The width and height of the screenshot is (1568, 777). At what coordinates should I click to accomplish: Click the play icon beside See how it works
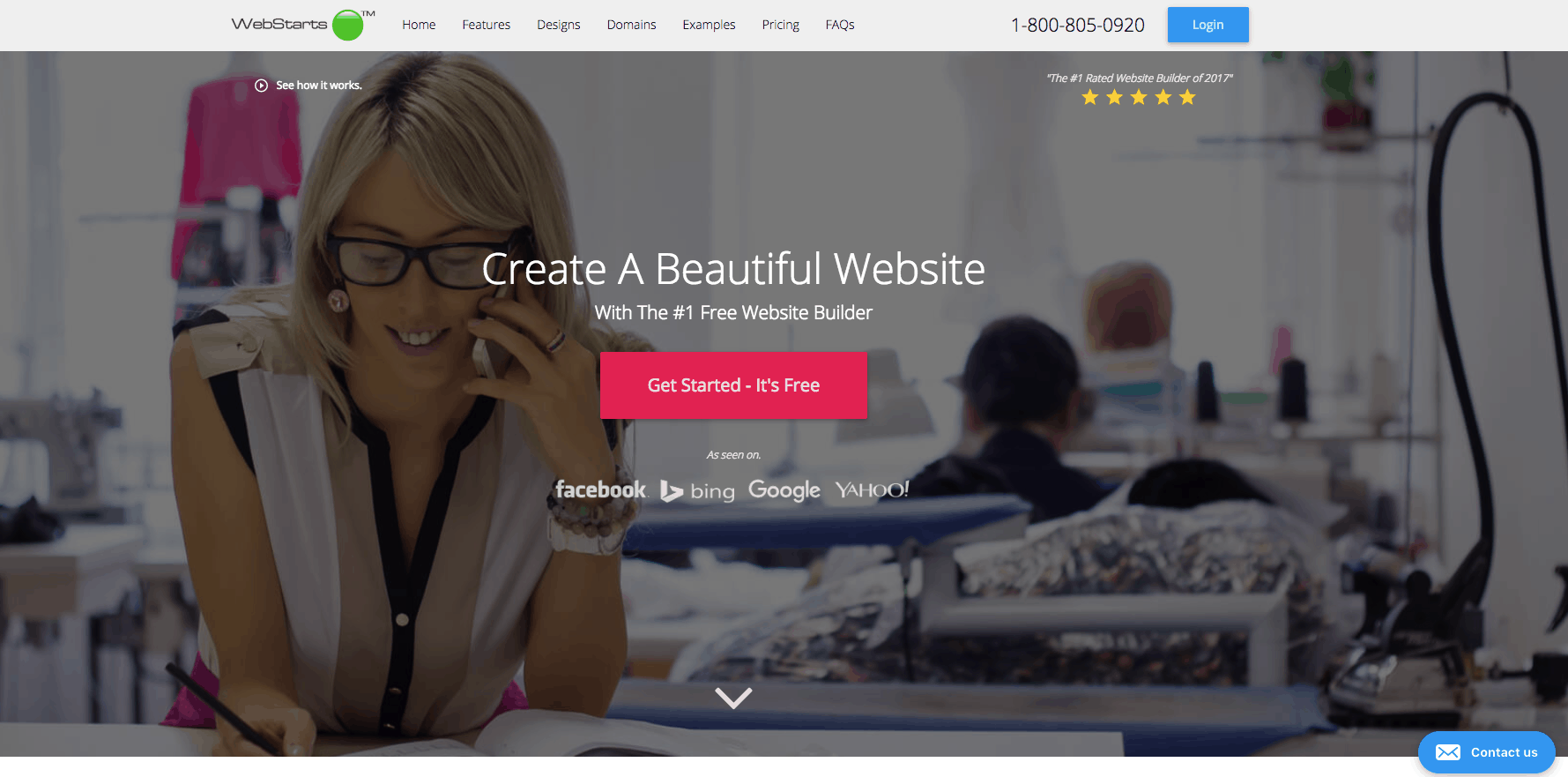[261, 86]
